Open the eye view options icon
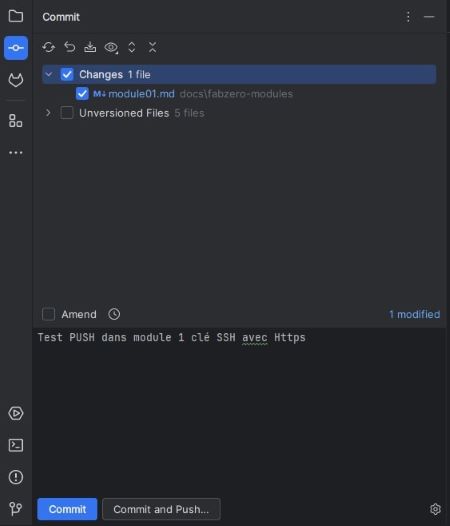This screenshot has width=450, height=526. 111,48
